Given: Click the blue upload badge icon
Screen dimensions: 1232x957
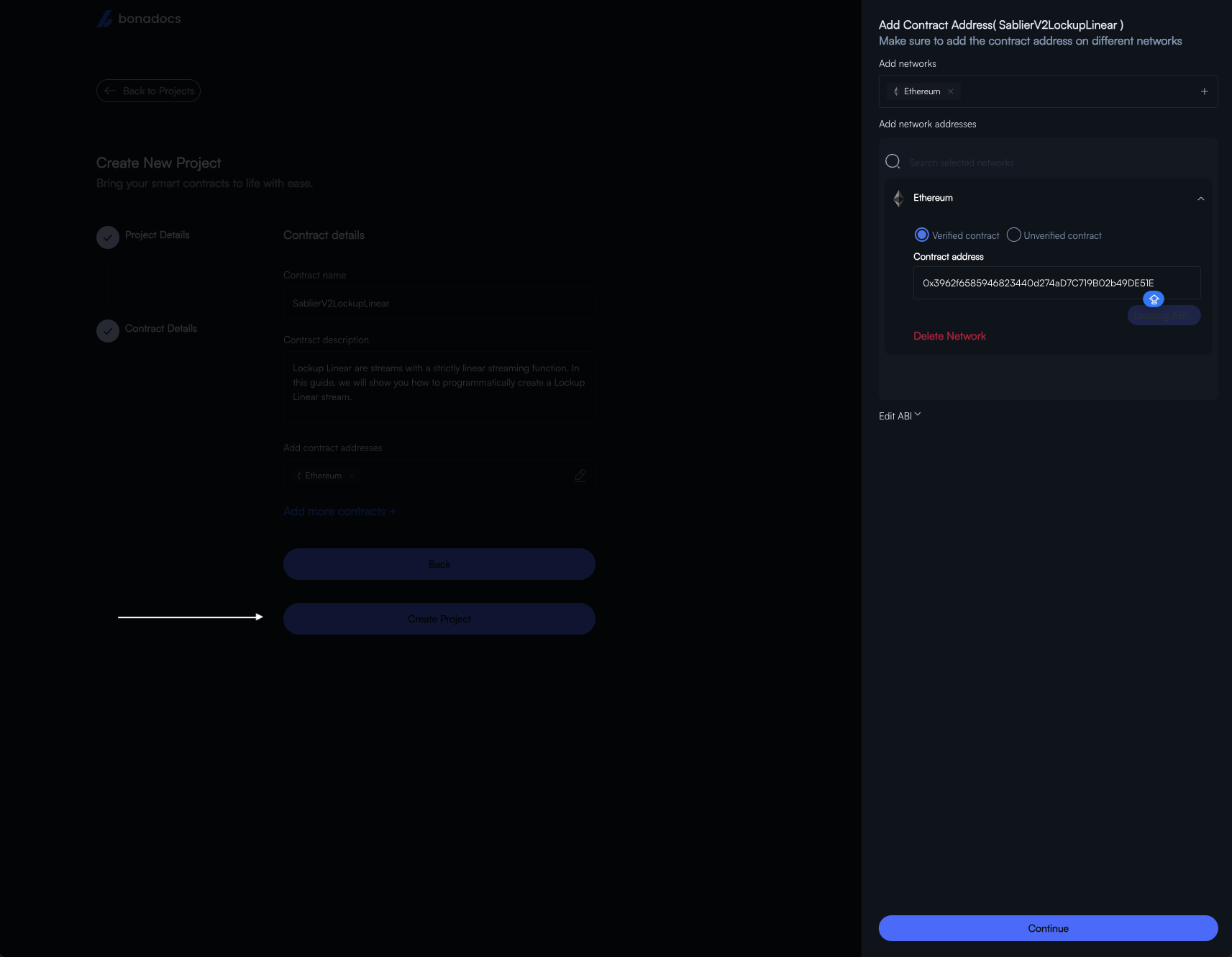Looking at the screenshot, I should click(x=1154, y=299).
